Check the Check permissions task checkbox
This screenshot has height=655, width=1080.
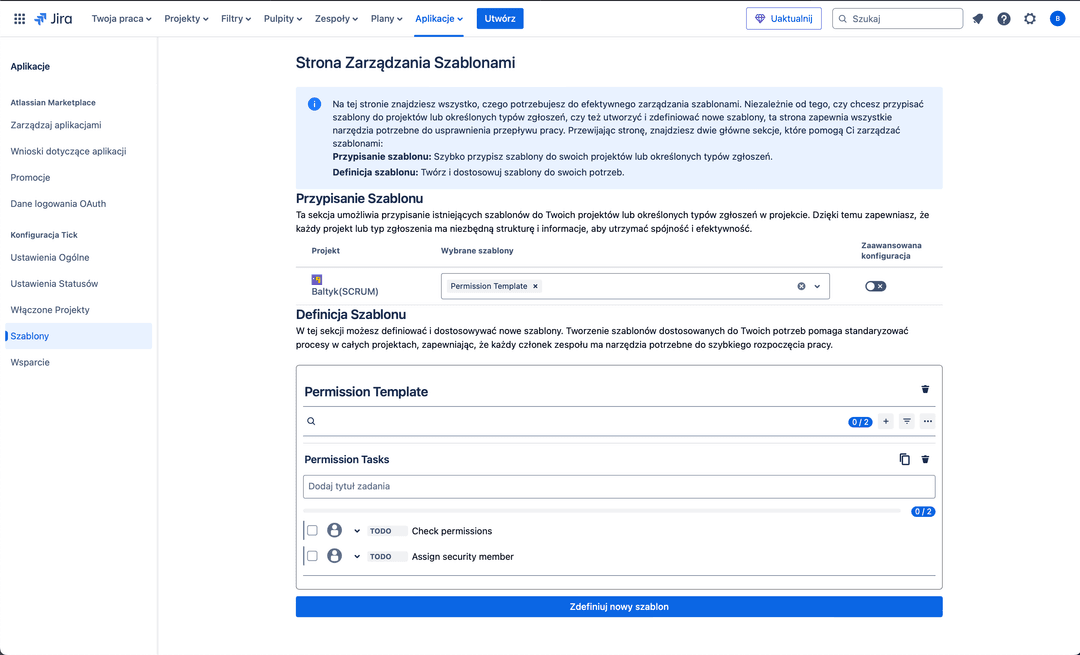(x=312, y=530)
